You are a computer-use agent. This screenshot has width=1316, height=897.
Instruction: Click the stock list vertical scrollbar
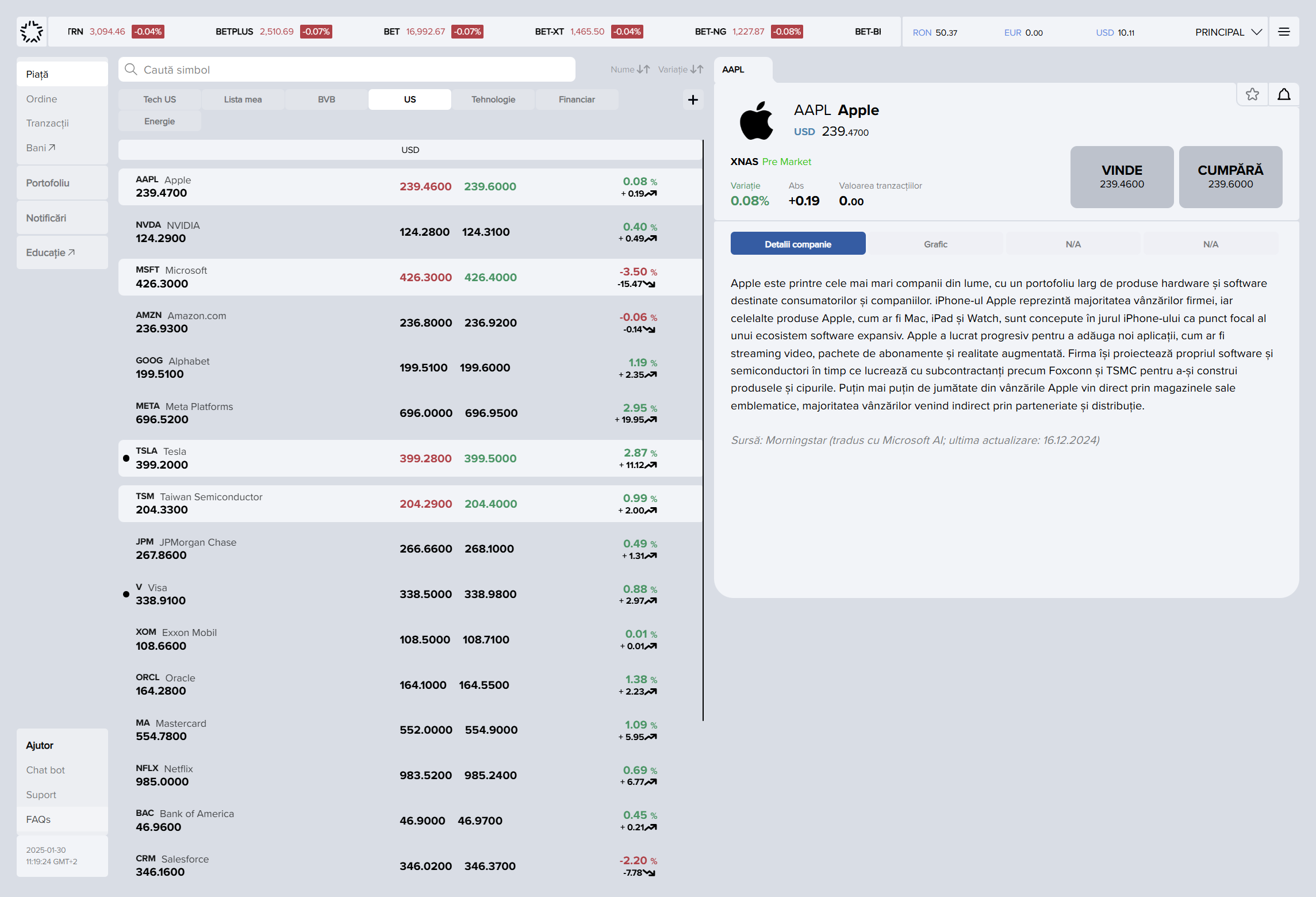[703, 430]
